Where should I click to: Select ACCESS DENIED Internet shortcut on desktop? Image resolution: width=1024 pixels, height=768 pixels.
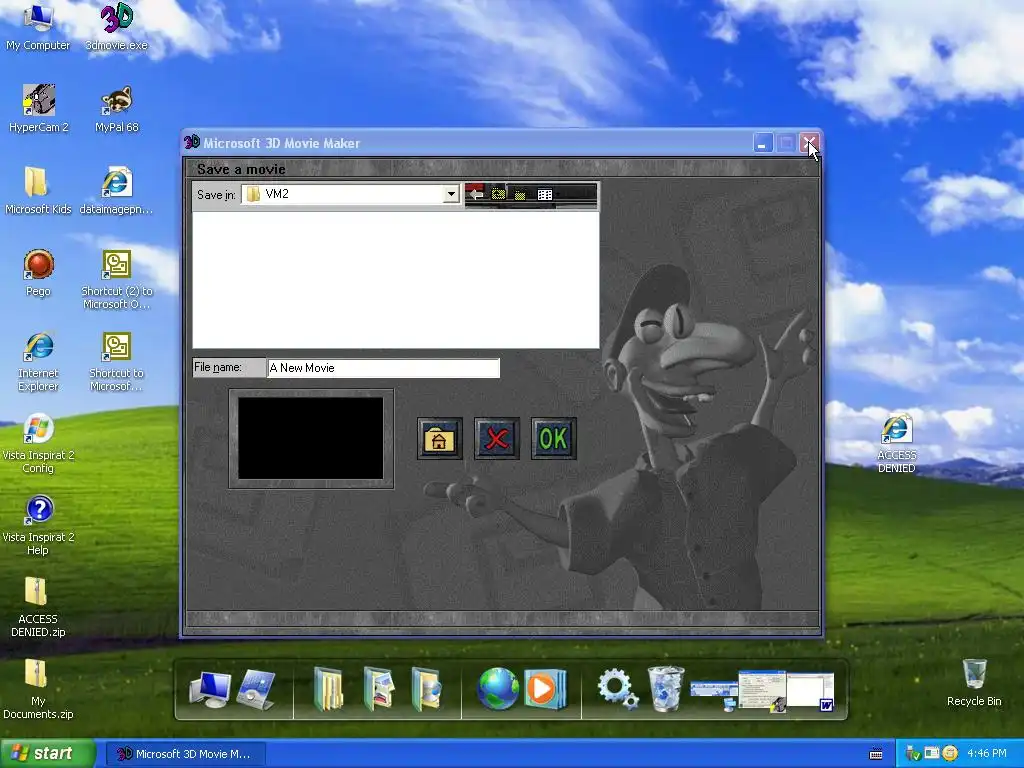[897, 443]
